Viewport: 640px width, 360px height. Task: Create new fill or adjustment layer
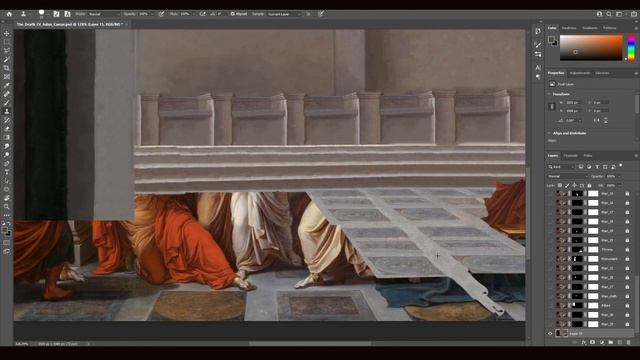tap(602, 342)
